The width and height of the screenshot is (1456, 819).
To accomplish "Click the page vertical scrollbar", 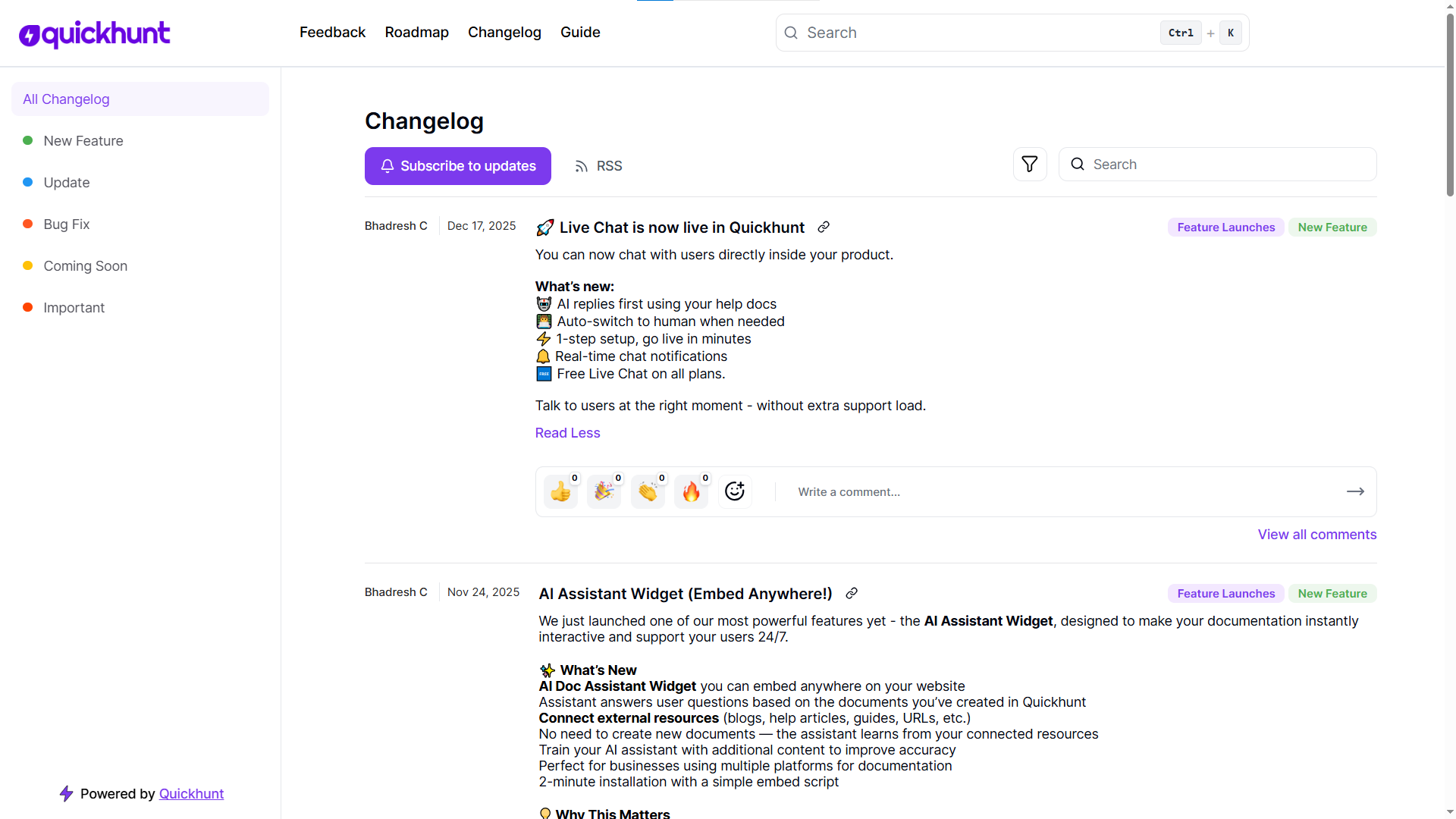I will click(1450, 106).
